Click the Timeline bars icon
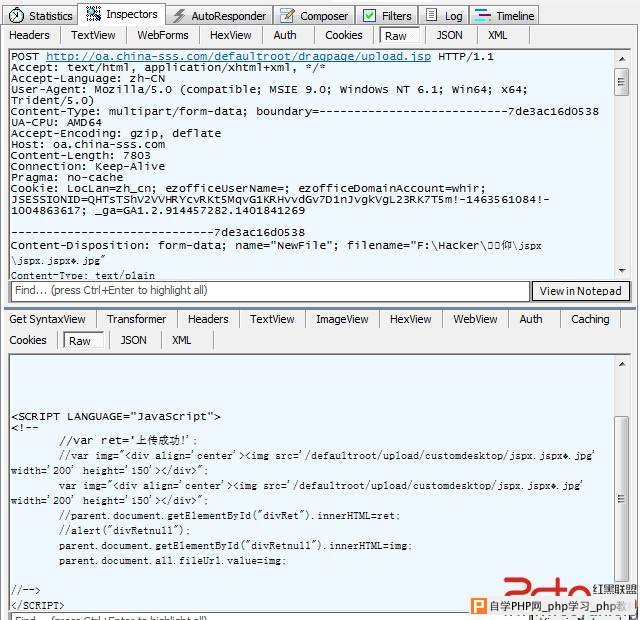The height and width of the screenshot is (620, 640). (x=483, y=15)
